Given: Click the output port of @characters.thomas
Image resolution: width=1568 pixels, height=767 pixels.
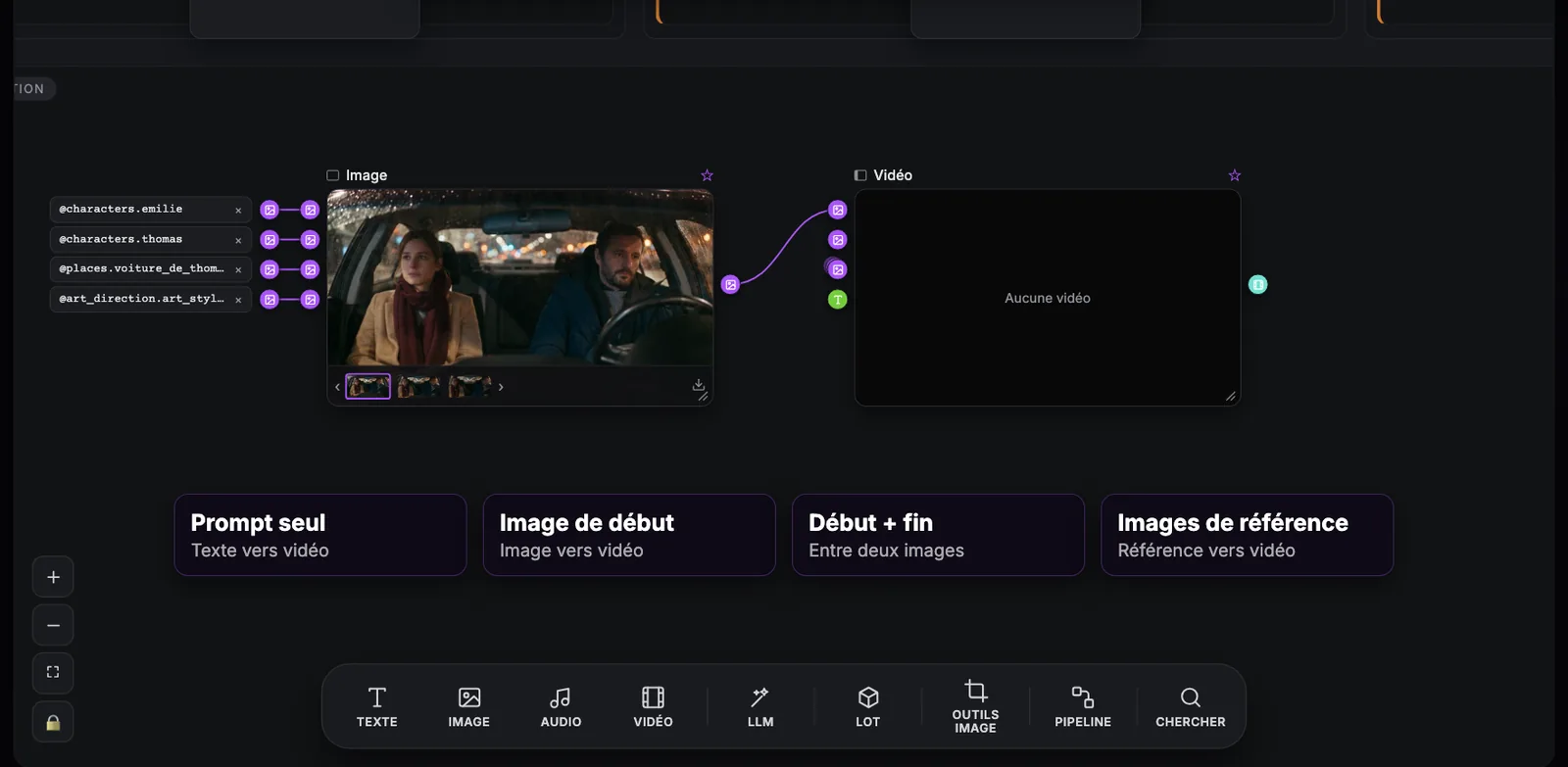Looking at the screenshot, I should coord(269,240).
